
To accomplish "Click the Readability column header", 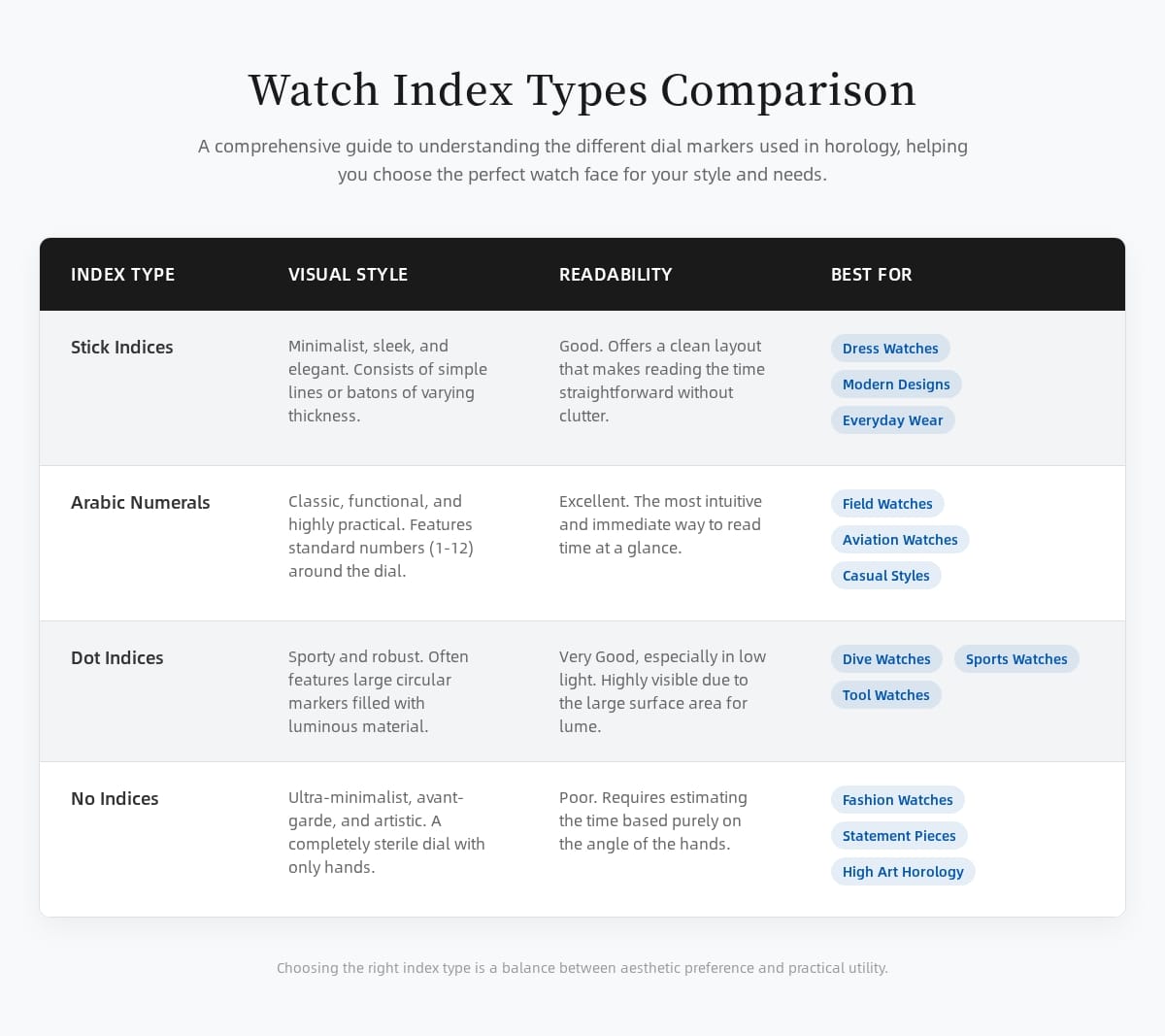I will (616, 275).
